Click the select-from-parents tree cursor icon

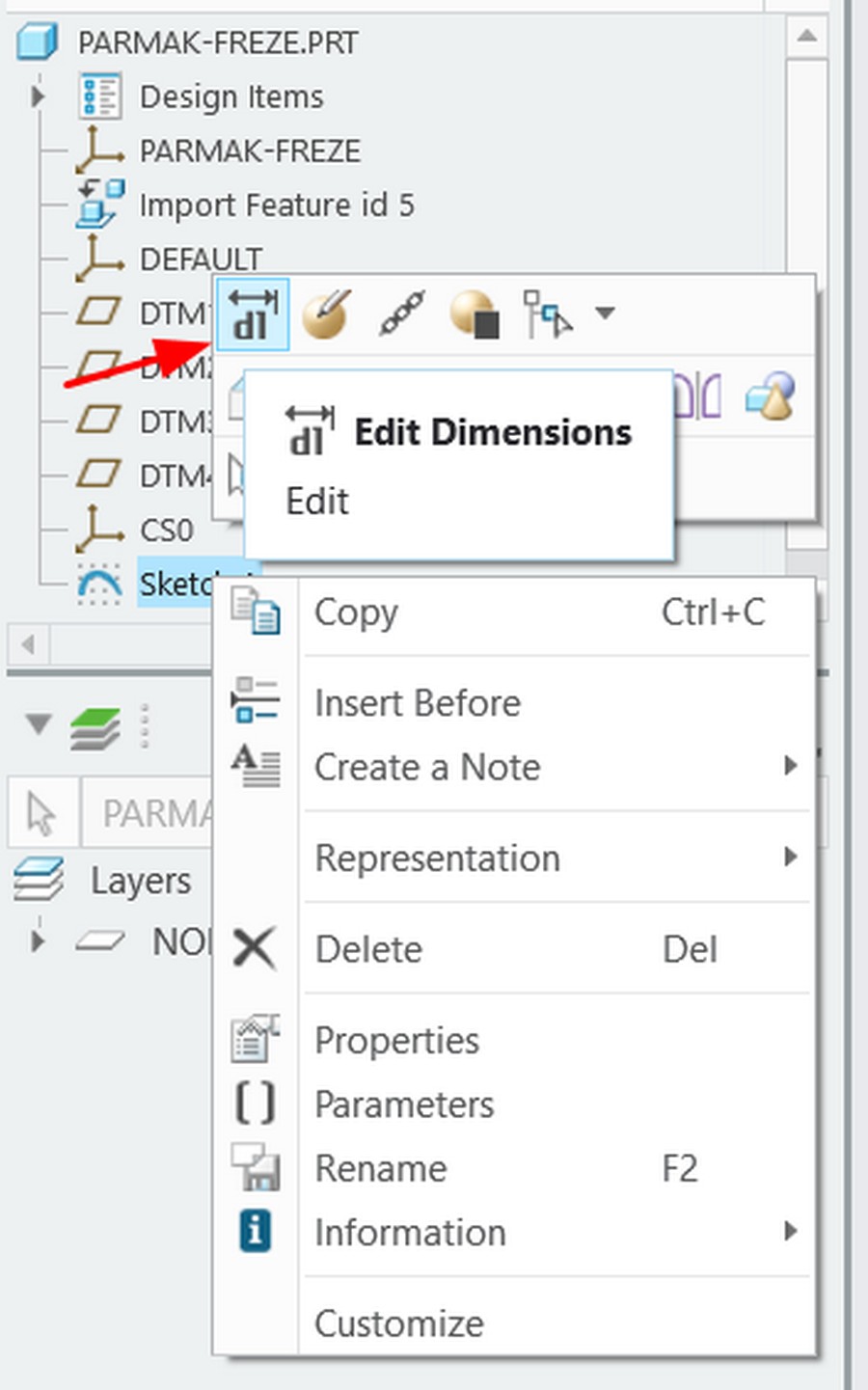tap(547, 314)
